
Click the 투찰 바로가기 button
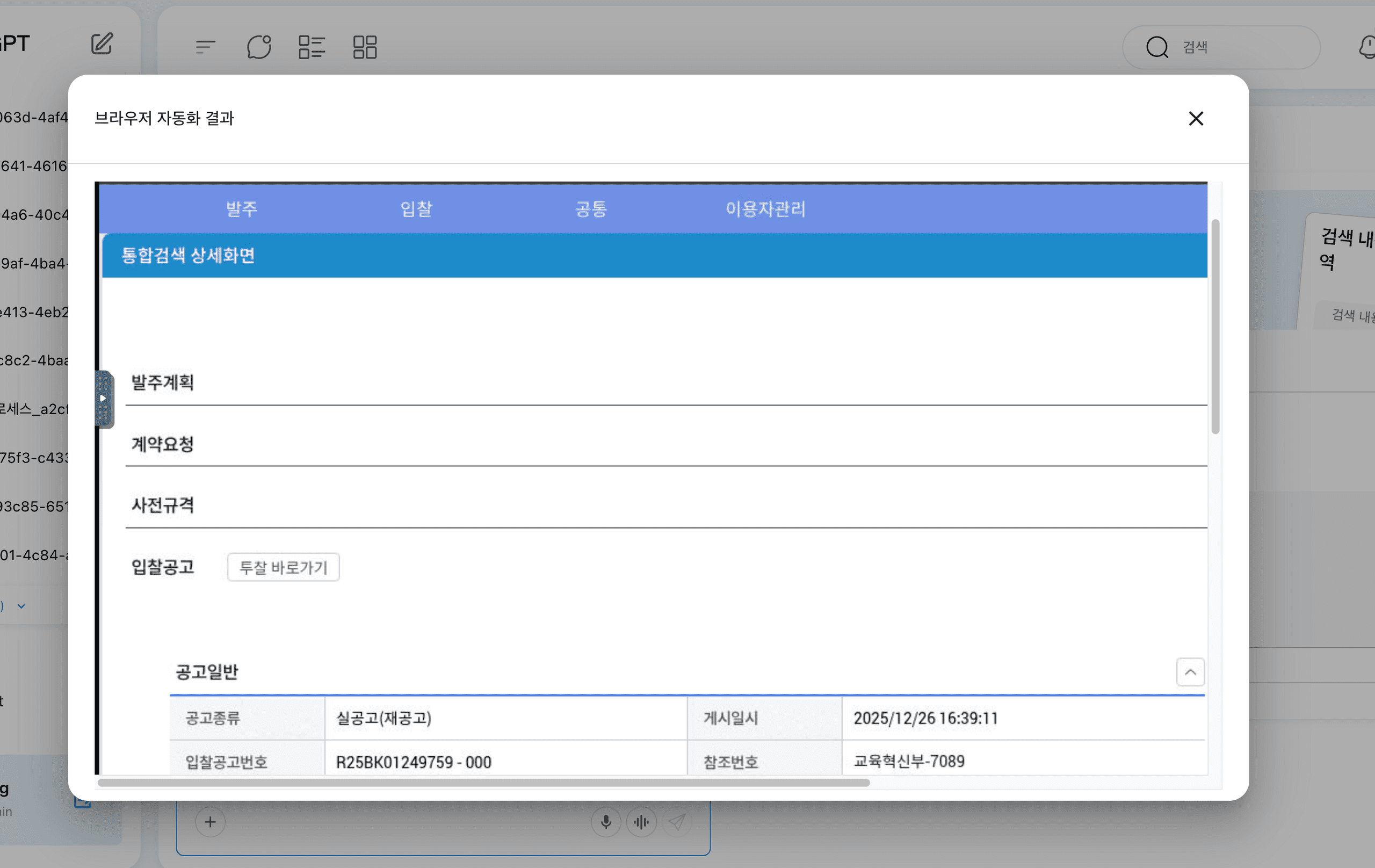coord(283,567)
